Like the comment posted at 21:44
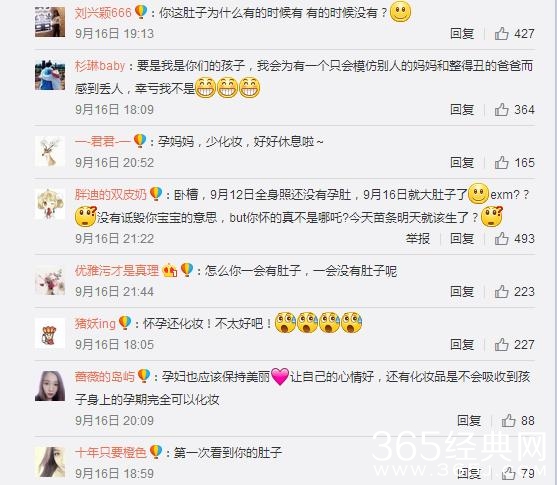This screenshot has width=557, height=485. coord(501,291)
